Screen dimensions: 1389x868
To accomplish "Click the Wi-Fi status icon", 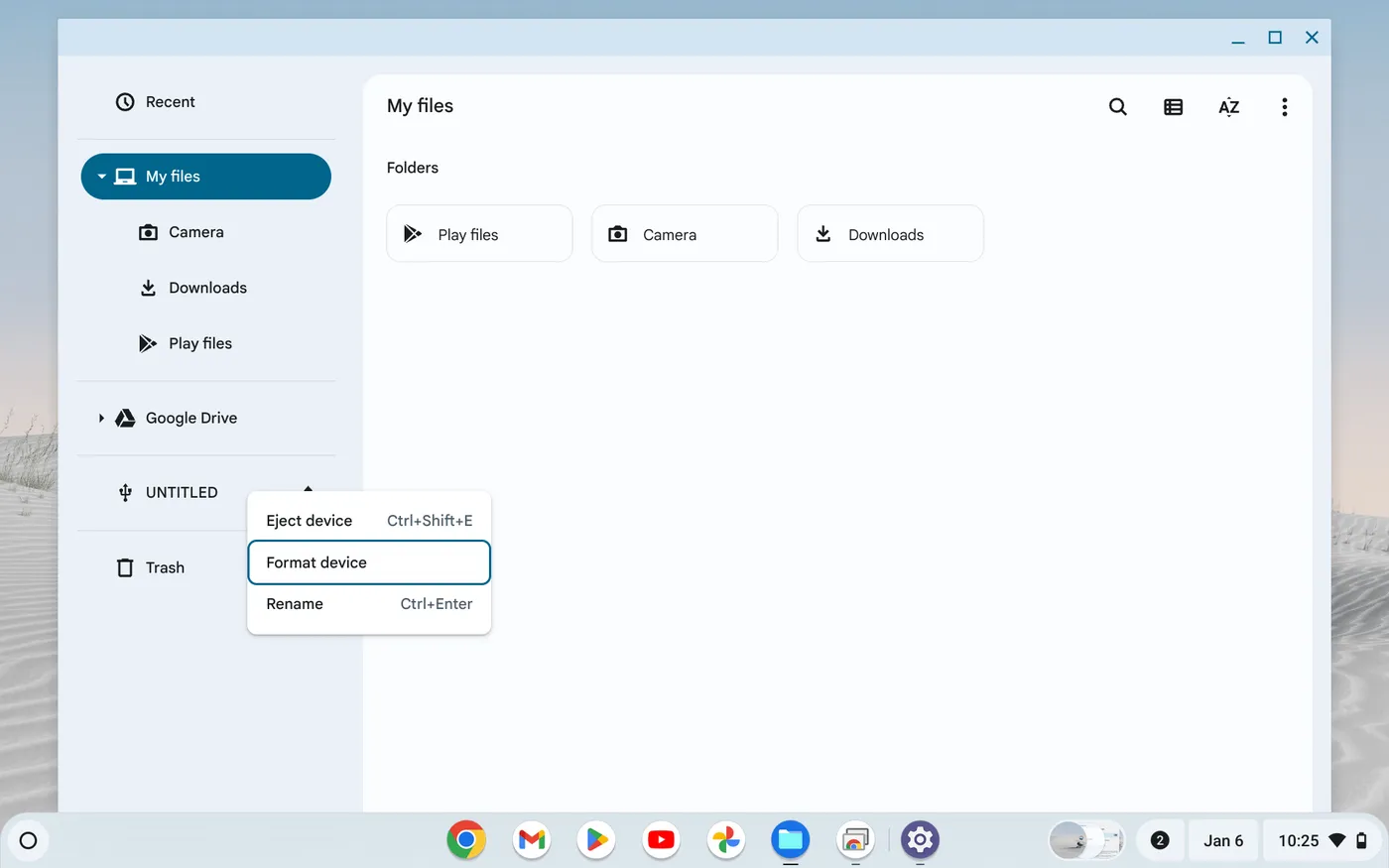I will coord(1337,840).
